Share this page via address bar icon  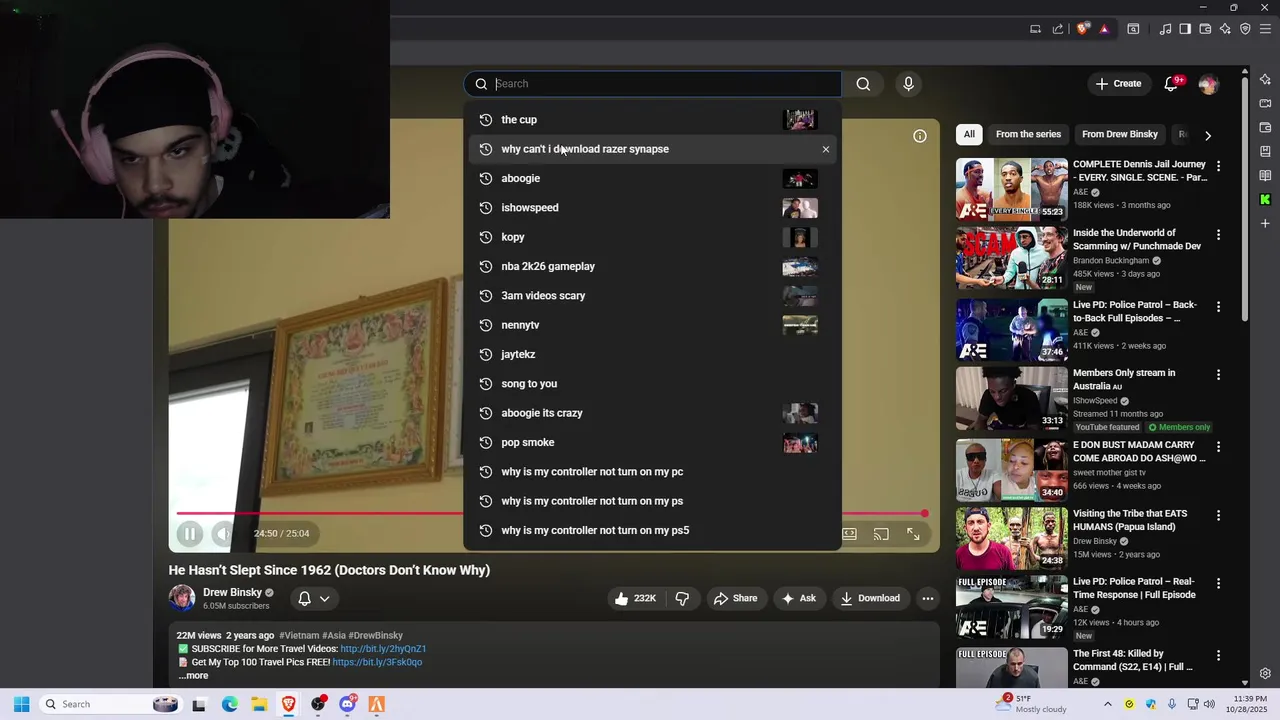1058,29
